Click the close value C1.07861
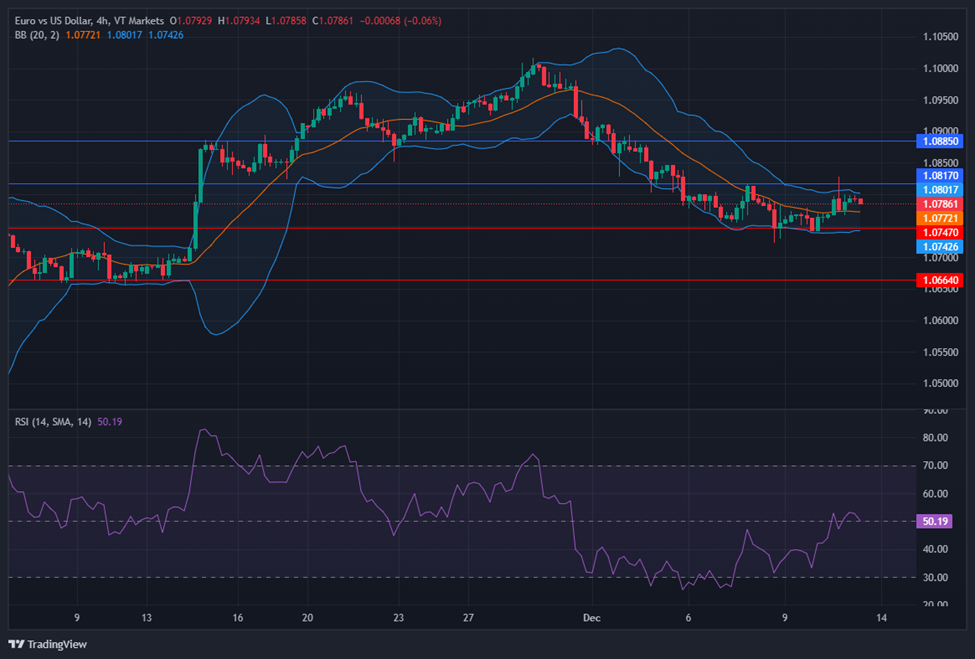The height and width of the screenshot is (659, 975). point(333,21)
